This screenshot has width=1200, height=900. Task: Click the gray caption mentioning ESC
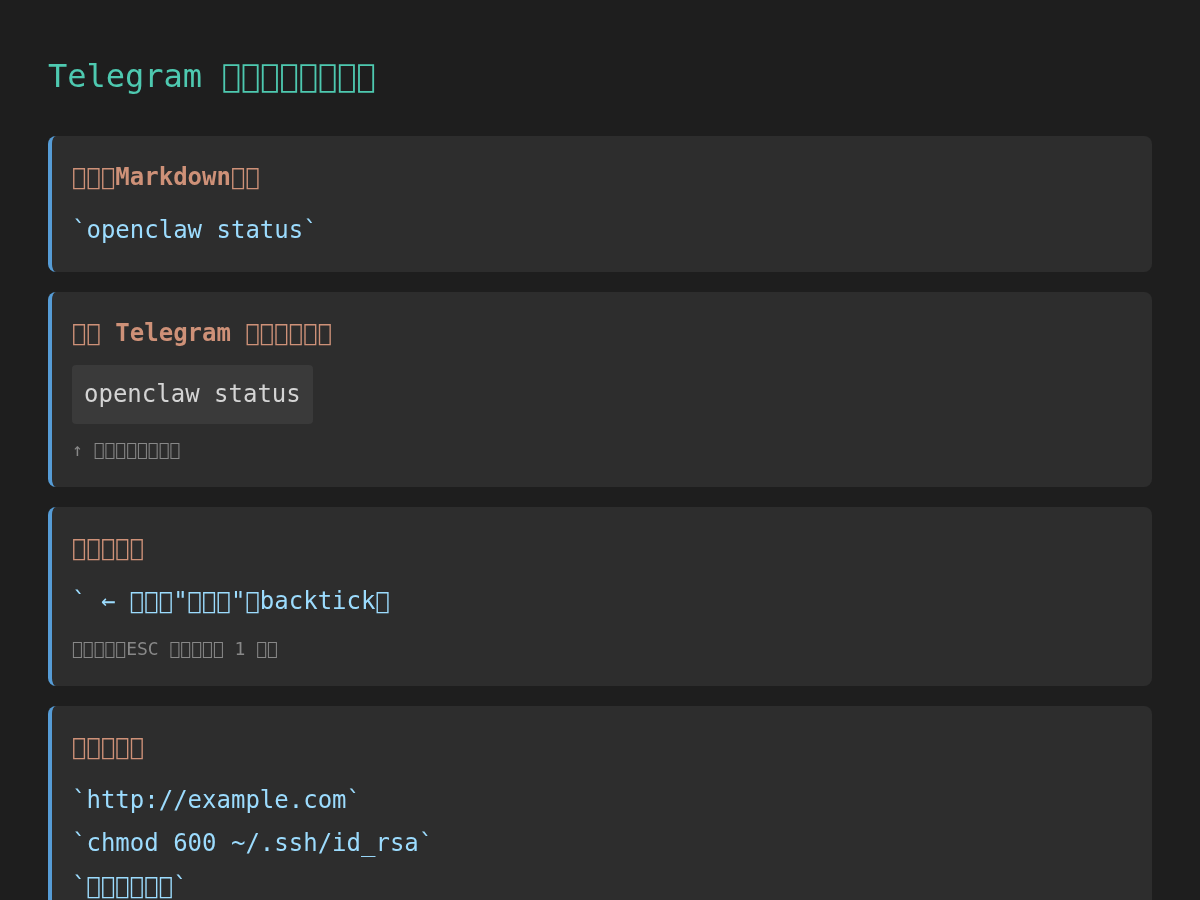pyautogui.click(x=174, y=649)
